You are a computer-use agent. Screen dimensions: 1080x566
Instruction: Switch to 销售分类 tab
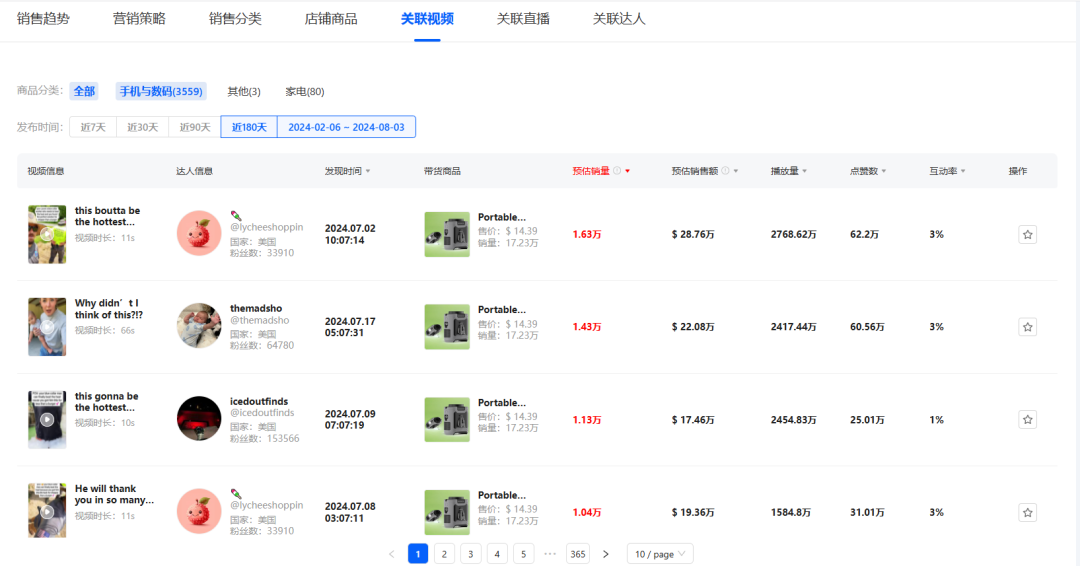235,19
